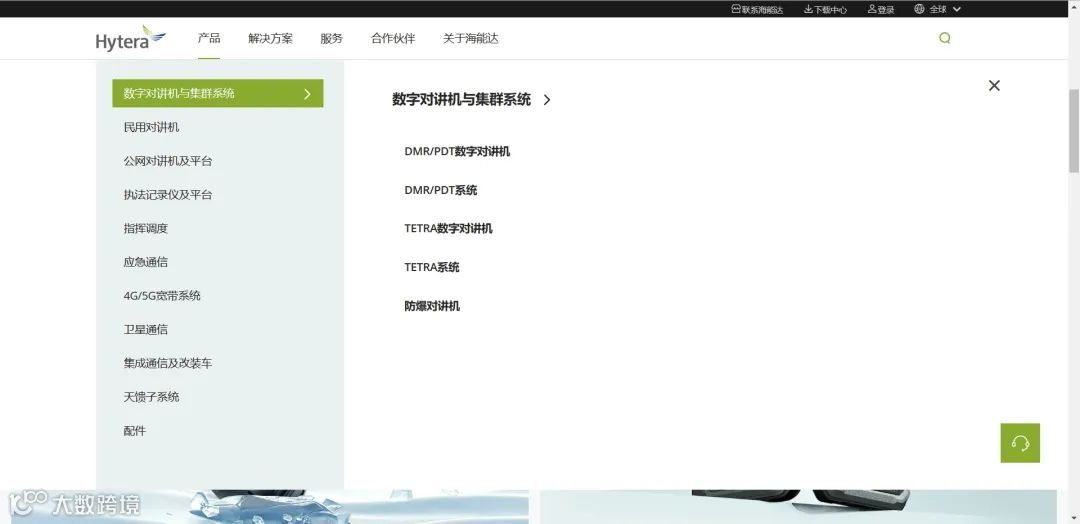1080x524 pixels.
Task: Open TETRA数字对讲机 link
Action: tap(448, 229)
